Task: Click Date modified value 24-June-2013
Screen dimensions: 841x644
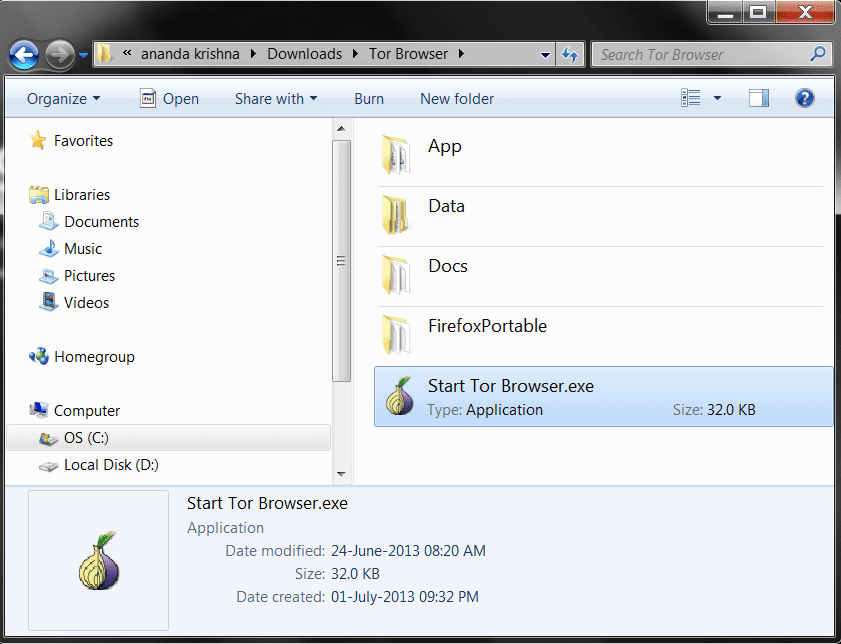Action: 408,551
